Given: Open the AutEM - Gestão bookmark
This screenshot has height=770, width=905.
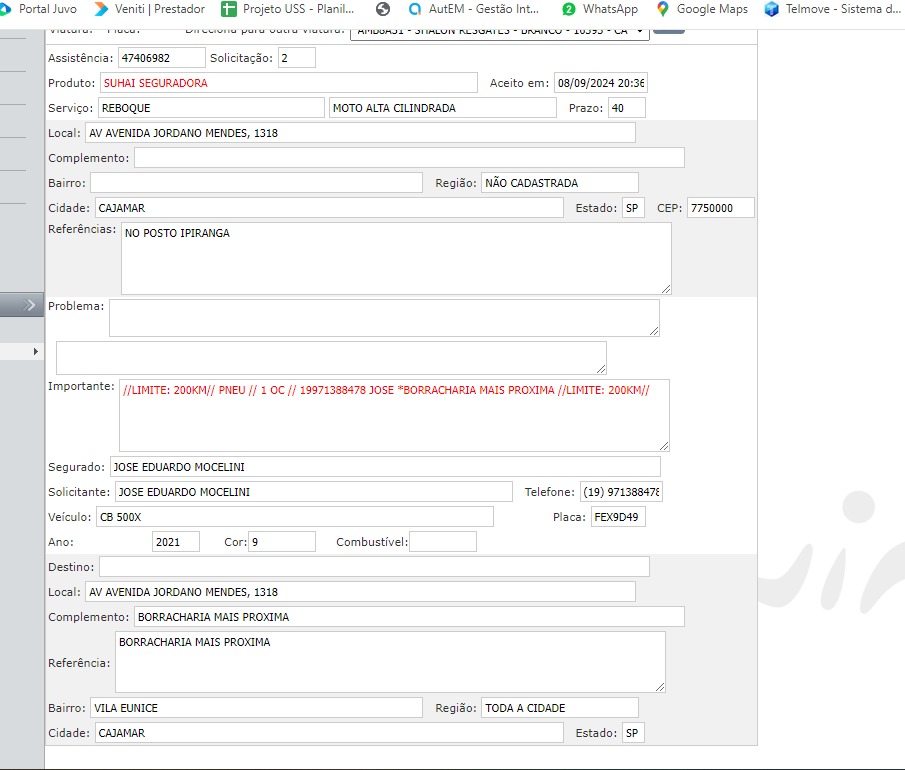Looking at the screenshot, I should [x=473, y=9].
